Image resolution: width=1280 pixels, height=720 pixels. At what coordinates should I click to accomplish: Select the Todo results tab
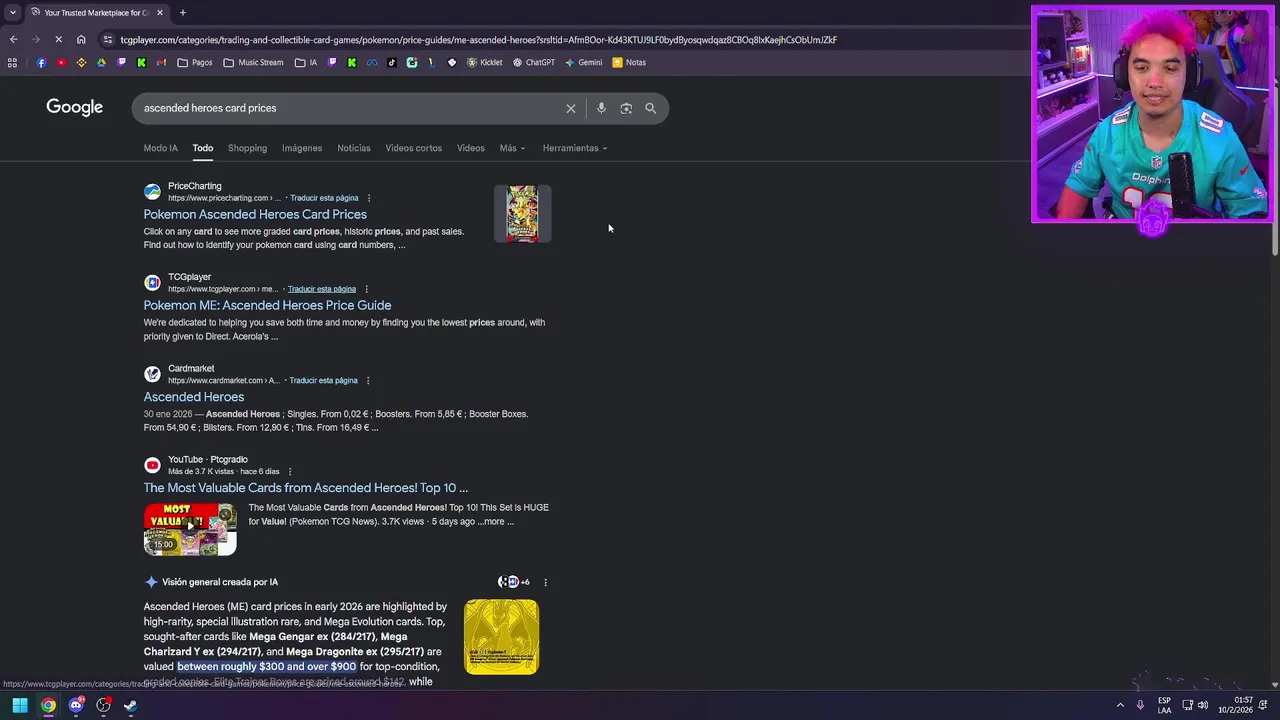tap(203, 148)
